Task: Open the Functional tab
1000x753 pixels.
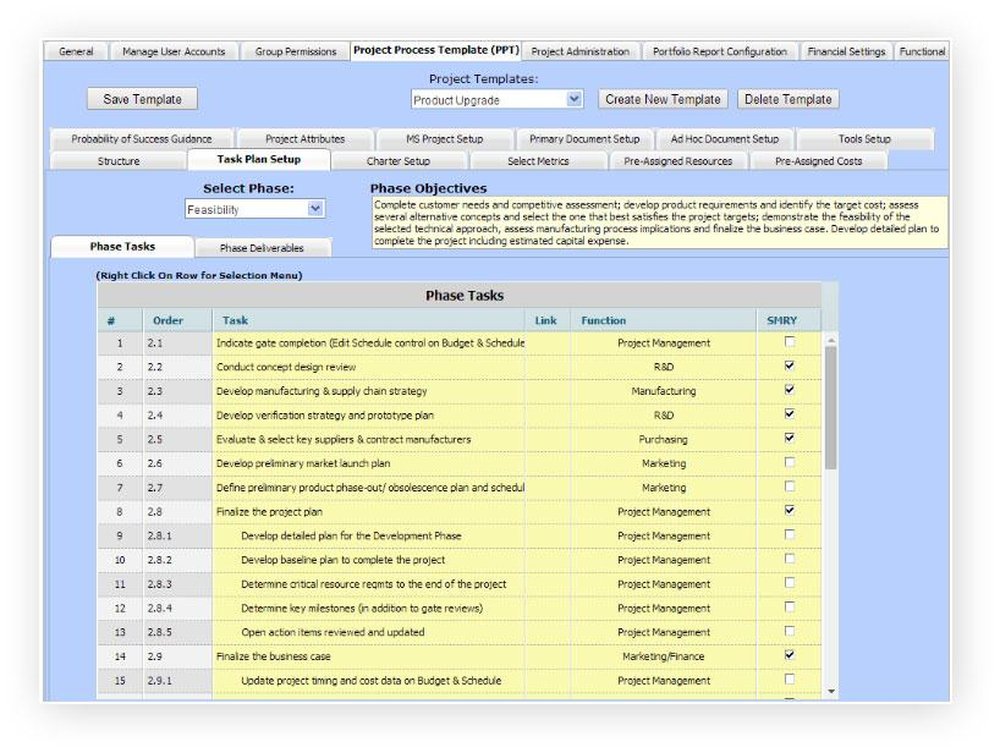Action: pyautogui.click(x=922, y=52)
